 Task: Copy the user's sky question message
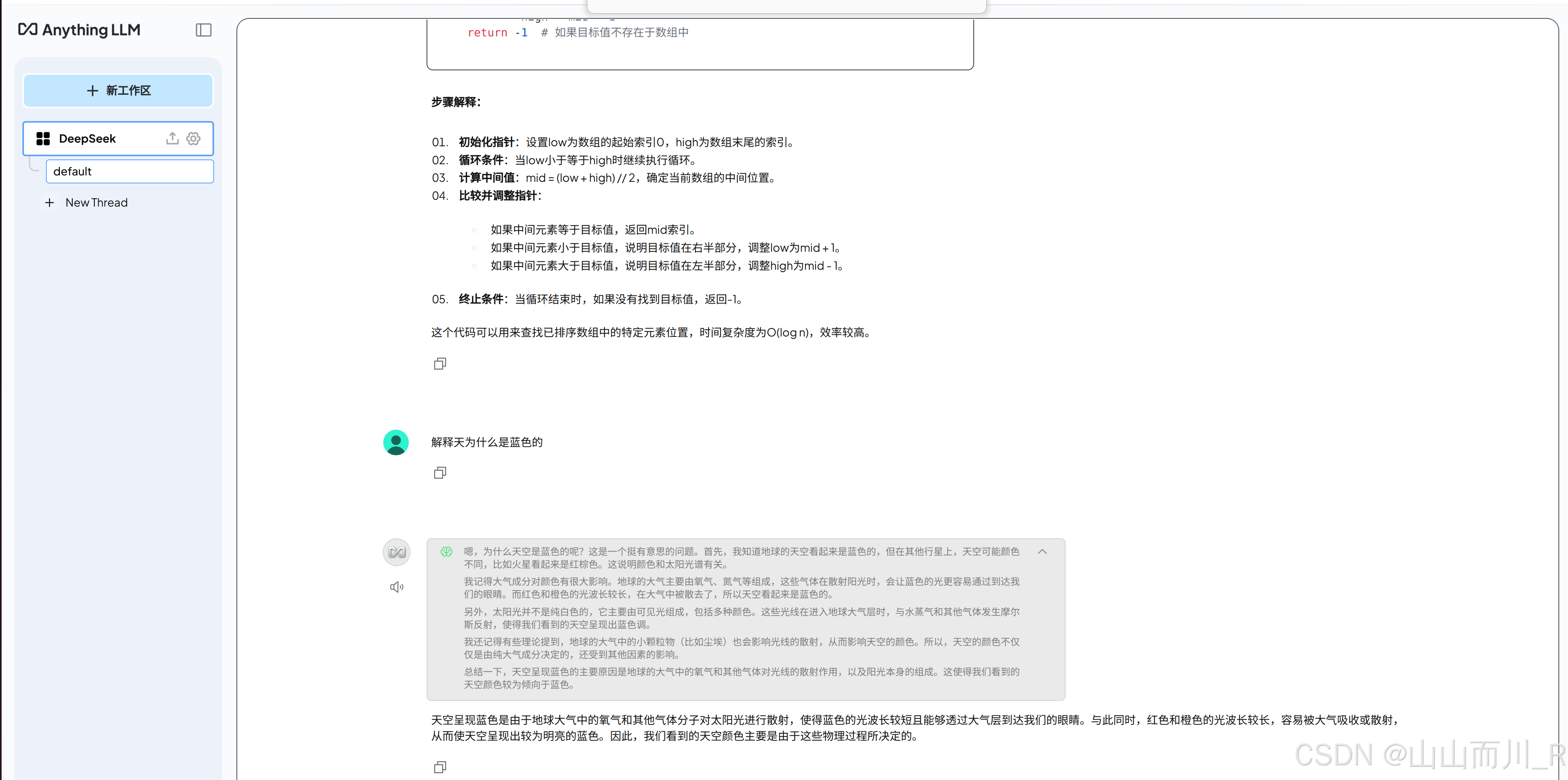(439, 473)
